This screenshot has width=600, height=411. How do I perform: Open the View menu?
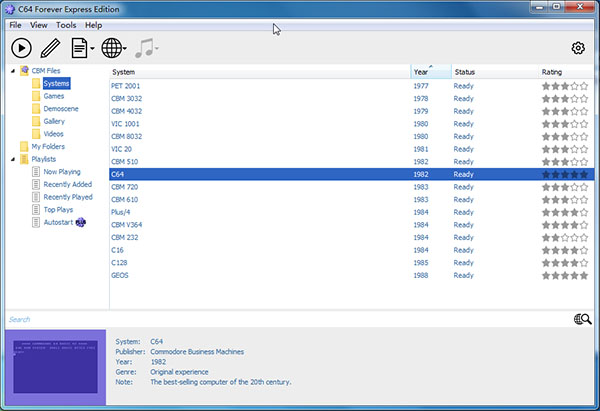(39, 25)
